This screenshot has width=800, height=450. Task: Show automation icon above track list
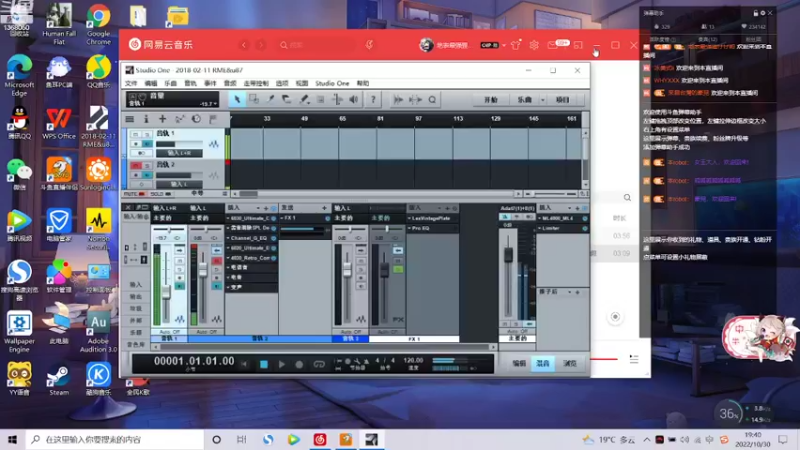click(179, 119)
